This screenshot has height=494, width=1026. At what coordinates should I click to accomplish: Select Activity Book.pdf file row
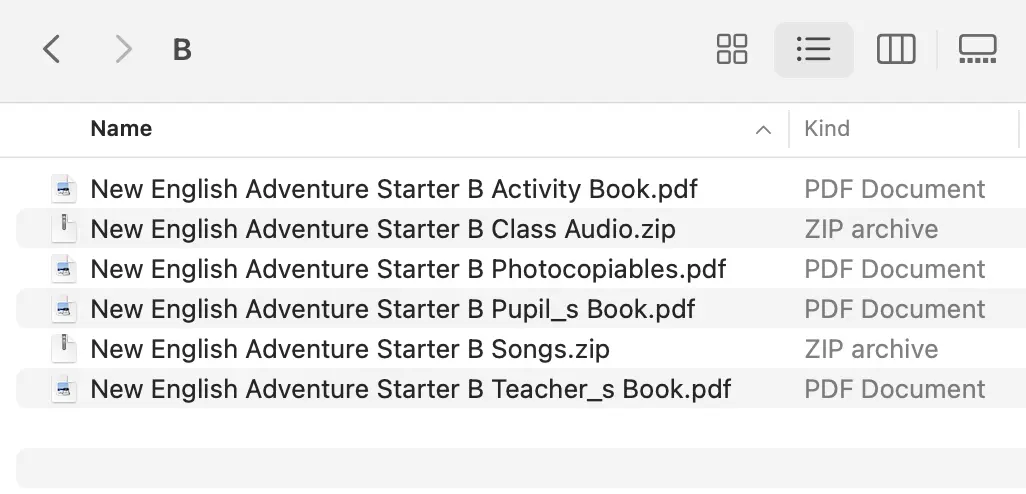coord(521,189)
